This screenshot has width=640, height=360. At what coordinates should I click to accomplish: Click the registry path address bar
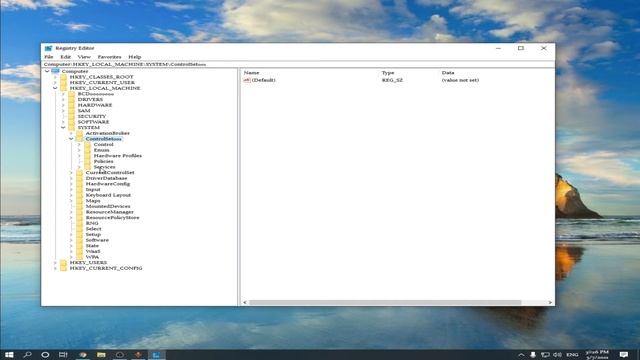pyautogui.click(x=298, y=64)
